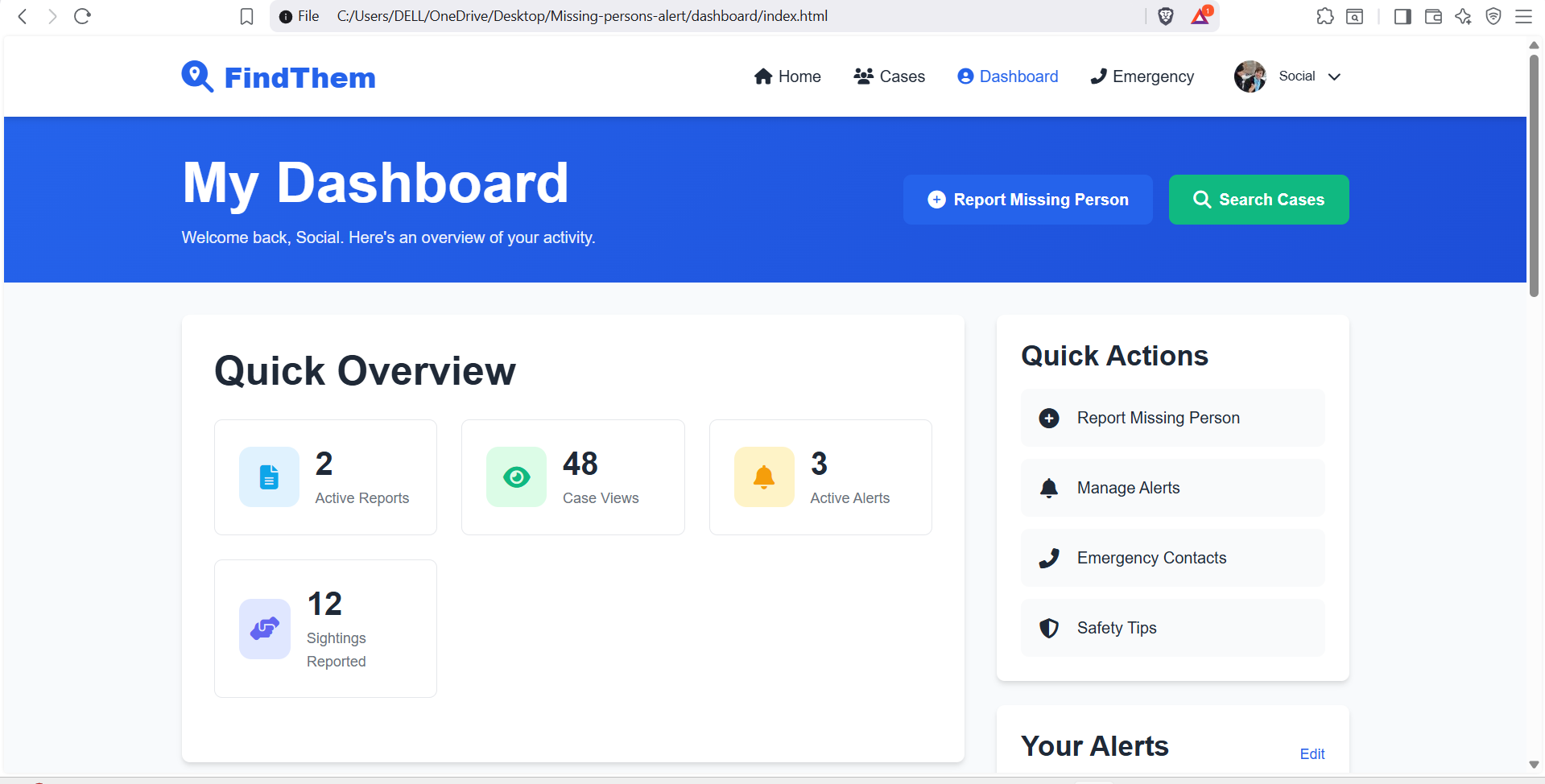Image resolution: width=1545 pixels, height=784 pixels.
Task: Click the Case Views count 48
Action: click(580, 464)
